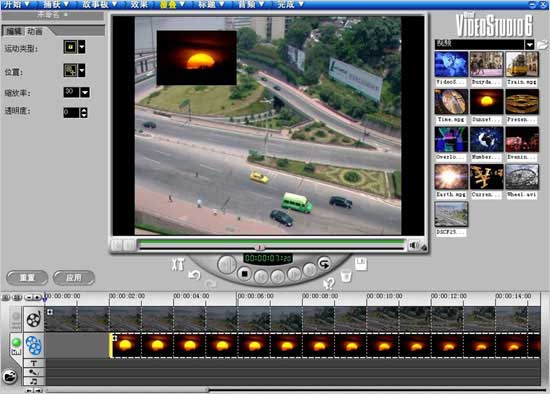The height and width of the screenshot is (394, 550).
Task: Switch to timeline view icon
Action: pyautogui.click(x=17, y=298)
